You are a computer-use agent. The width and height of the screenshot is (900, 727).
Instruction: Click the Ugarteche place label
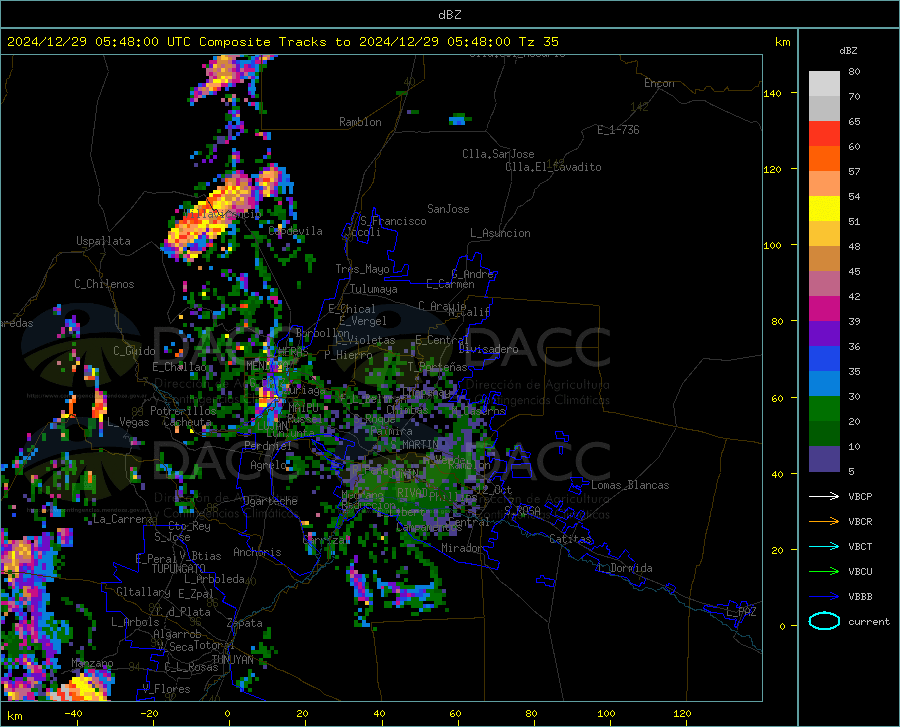[270, 501]
